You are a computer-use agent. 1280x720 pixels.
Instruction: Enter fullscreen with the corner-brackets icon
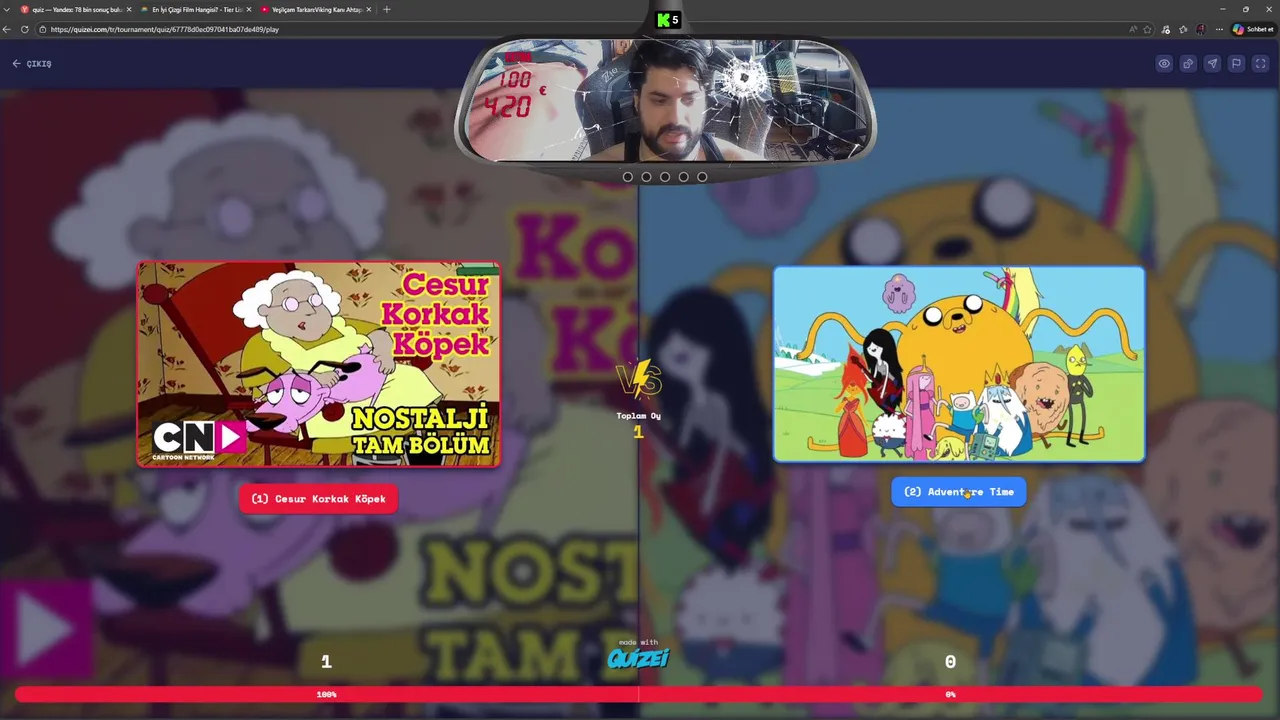(x=1260, y=63)
